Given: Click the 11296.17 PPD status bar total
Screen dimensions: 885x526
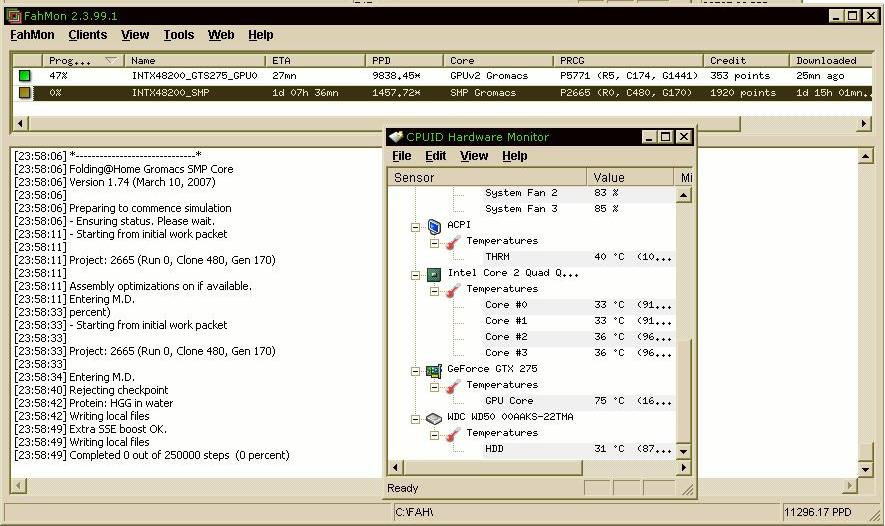Looking at the screenshot, I should pos(817,512).
